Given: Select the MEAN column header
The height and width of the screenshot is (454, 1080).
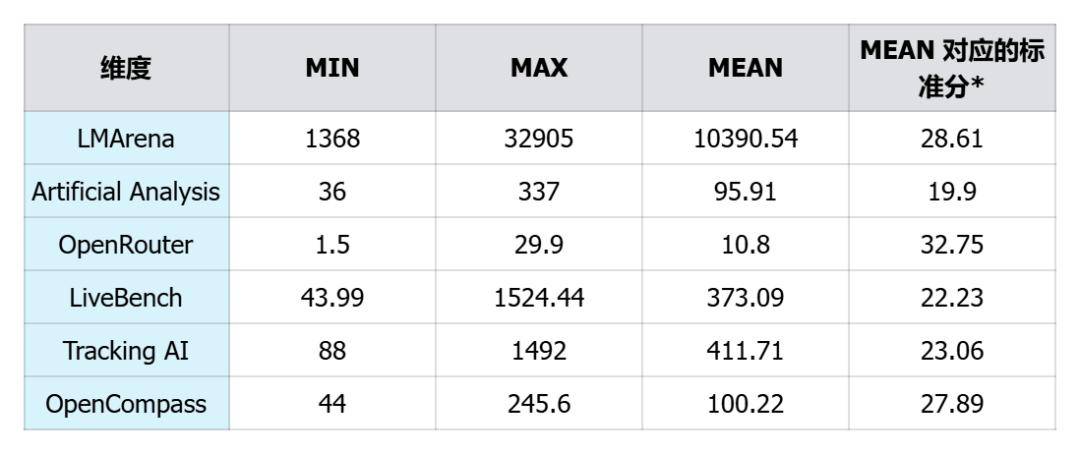Looking at the screenshot, I should 746,68.
